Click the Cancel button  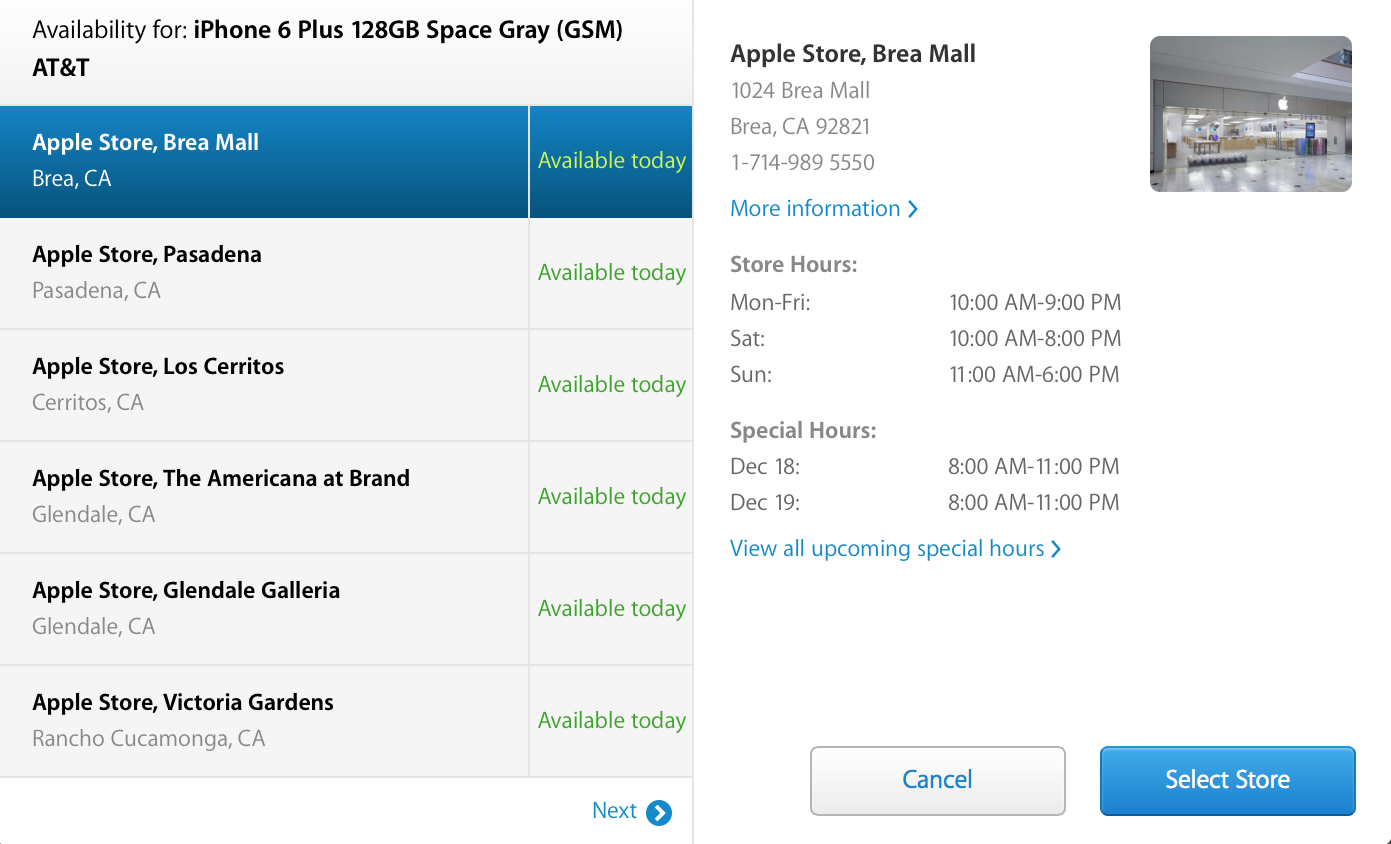click(x=938, y=780)
